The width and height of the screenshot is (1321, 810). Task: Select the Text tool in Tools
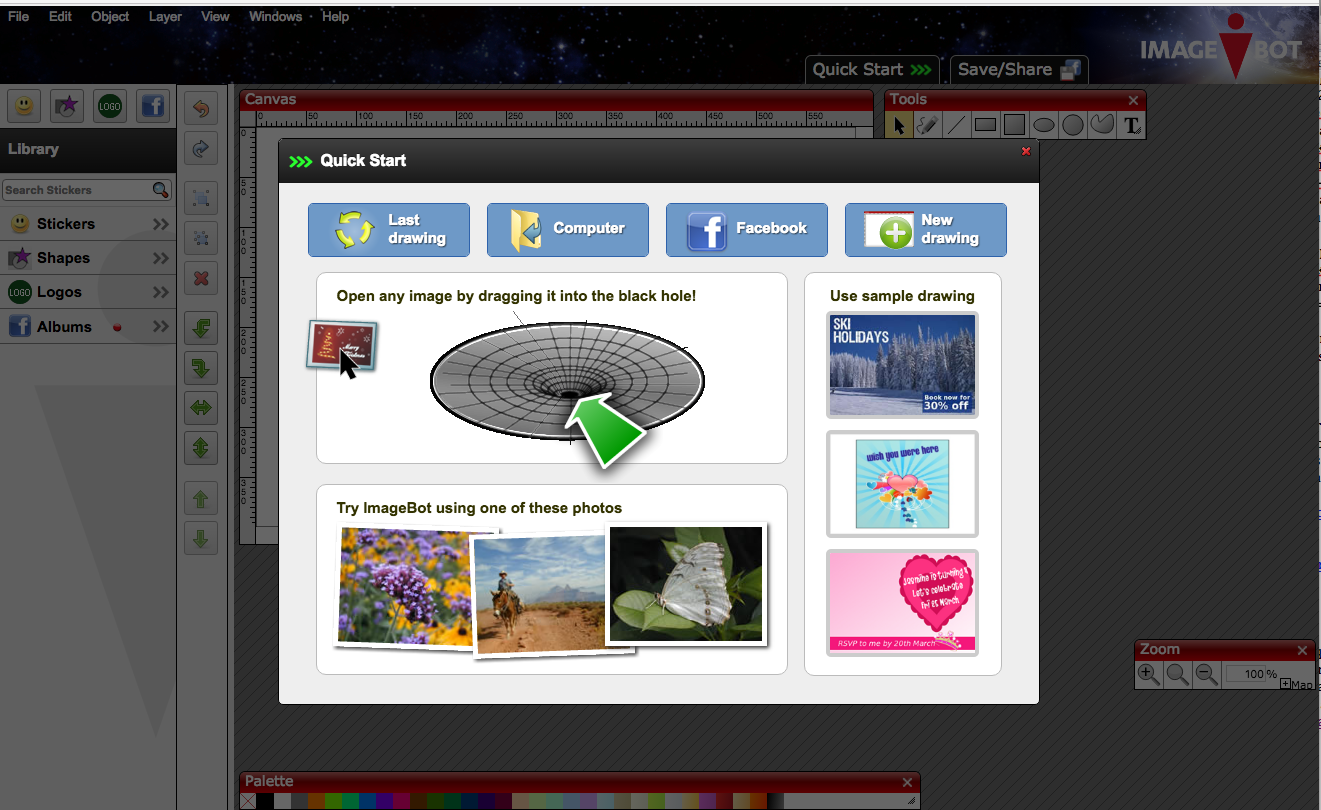(x=1132, y=125)
